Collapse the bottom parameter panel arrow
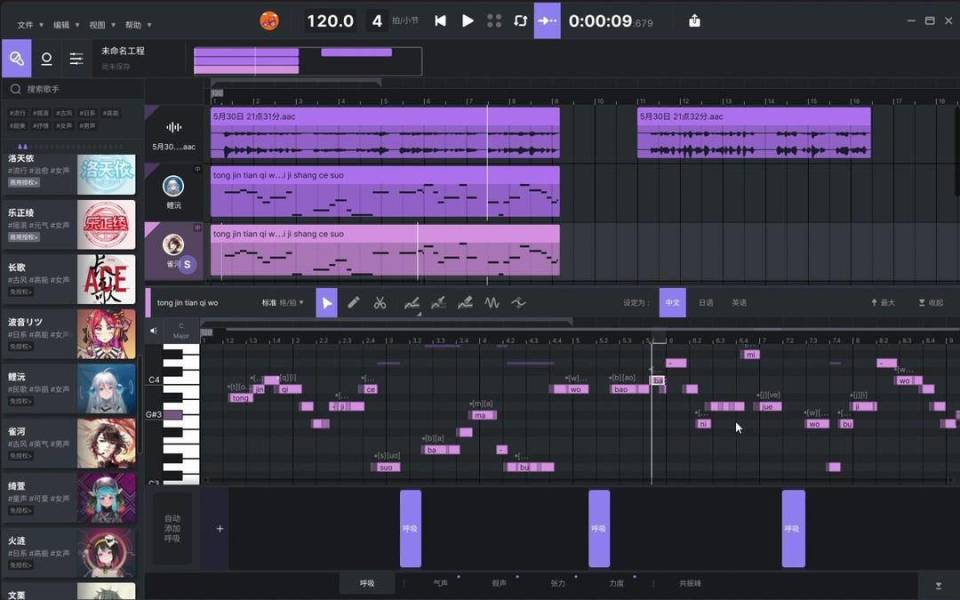 (x=938, y=585)
